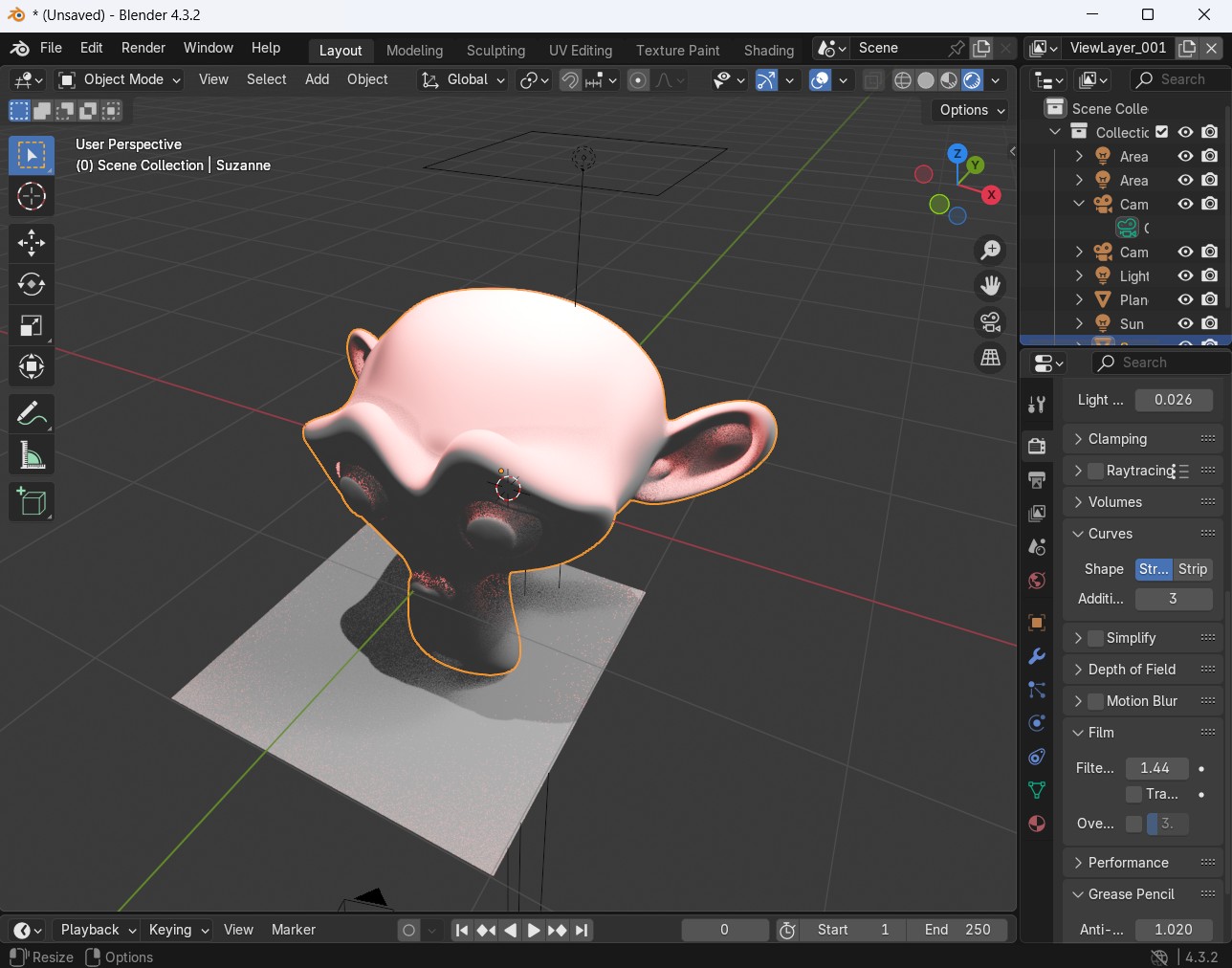Image resolution: width=1232 pixels, height=968 pixels.
Task: Open the Render menu
Action: [143, 48]
